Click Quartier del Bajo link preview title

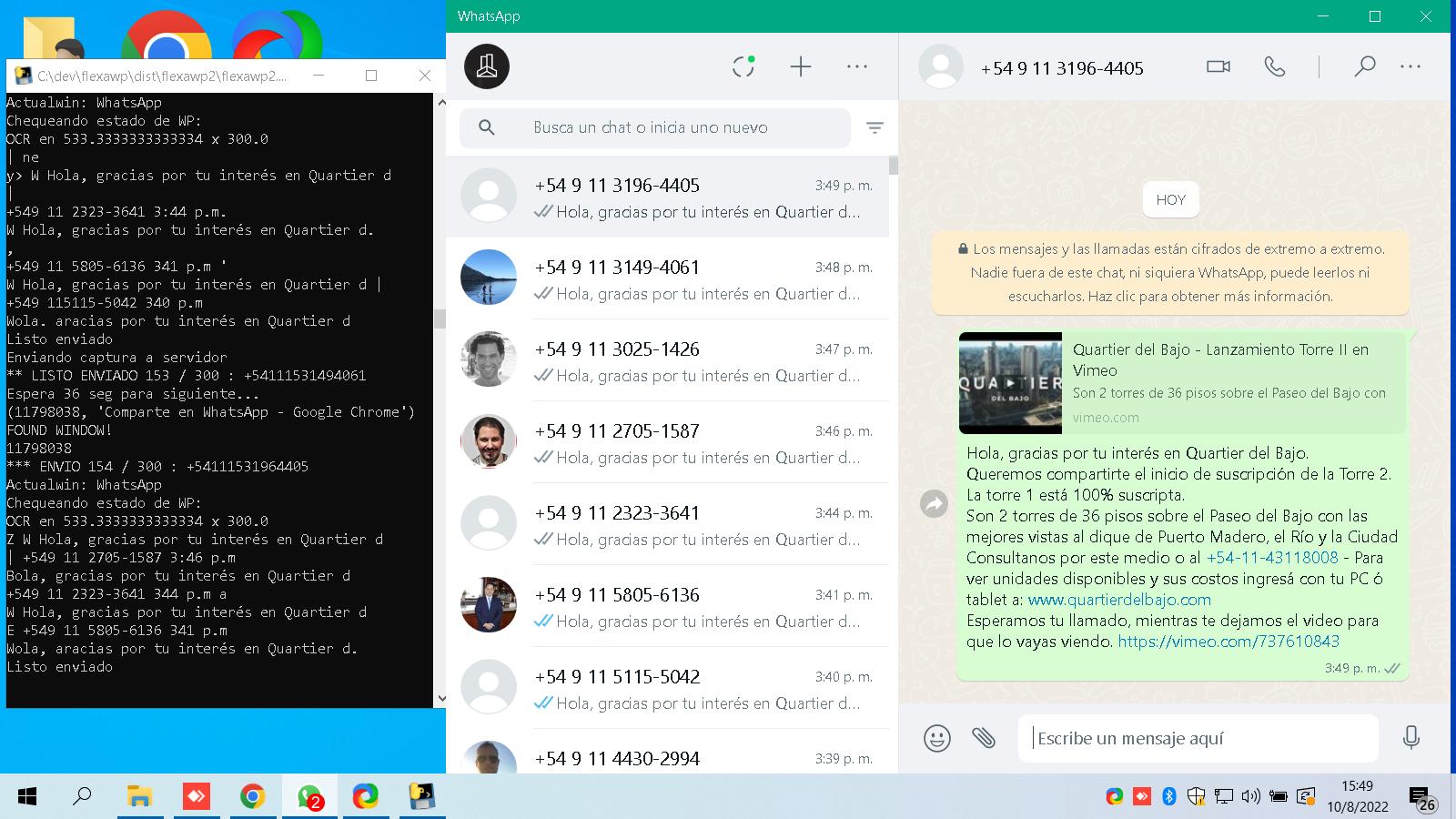coord(1220,359)
